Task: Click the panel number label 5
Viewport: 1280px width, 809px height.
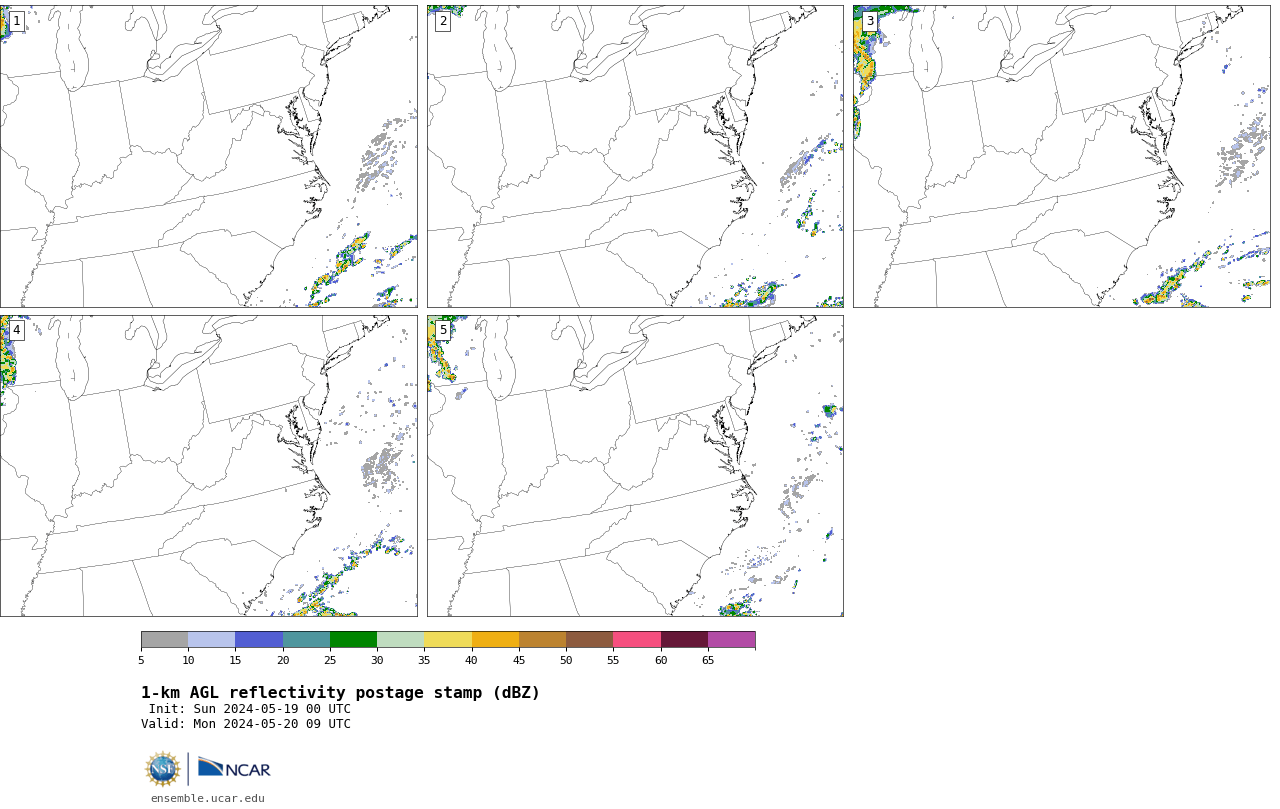Action: tap(443, 330)
